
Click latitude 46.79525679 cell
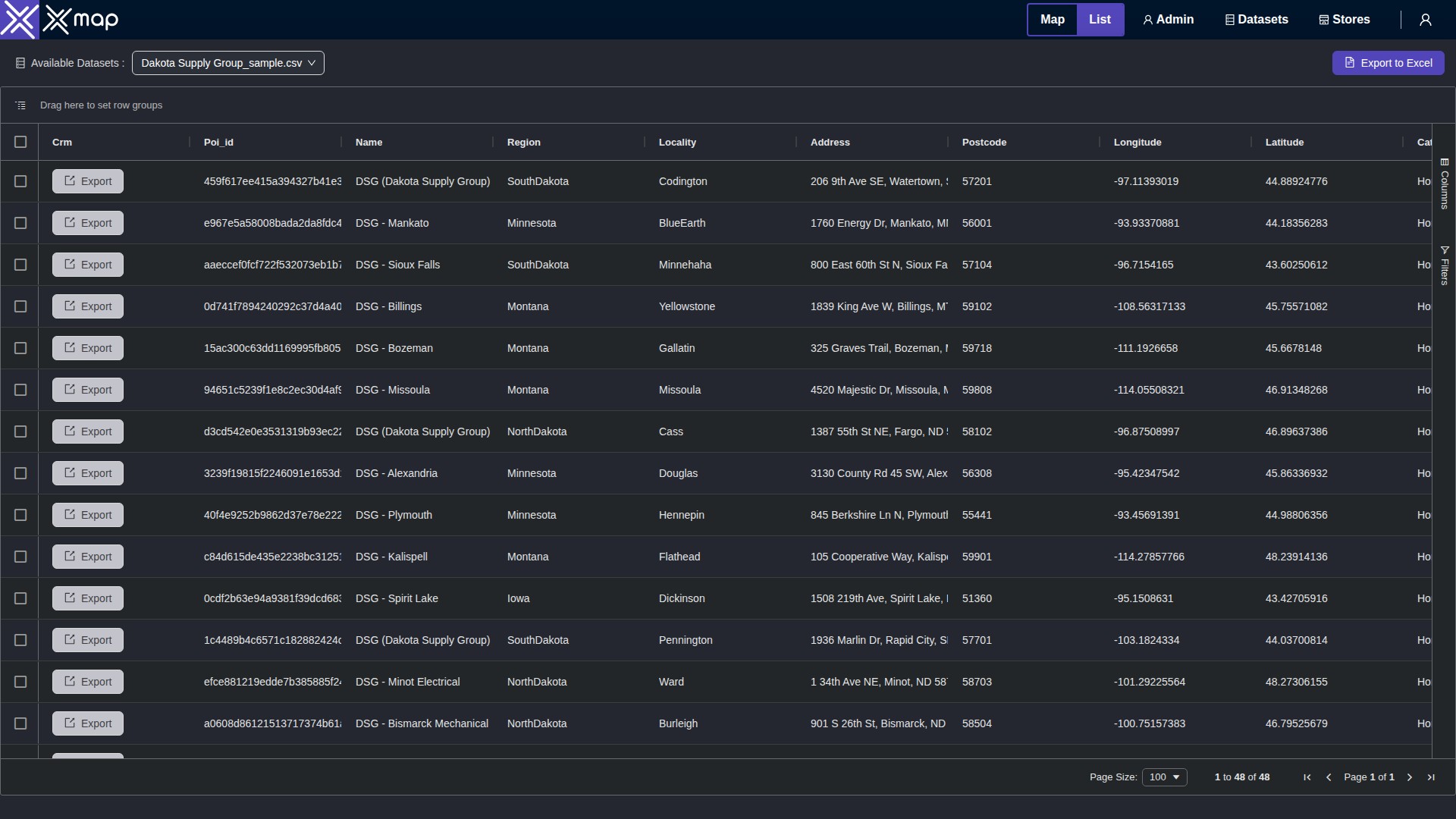tap(1327, 723)
